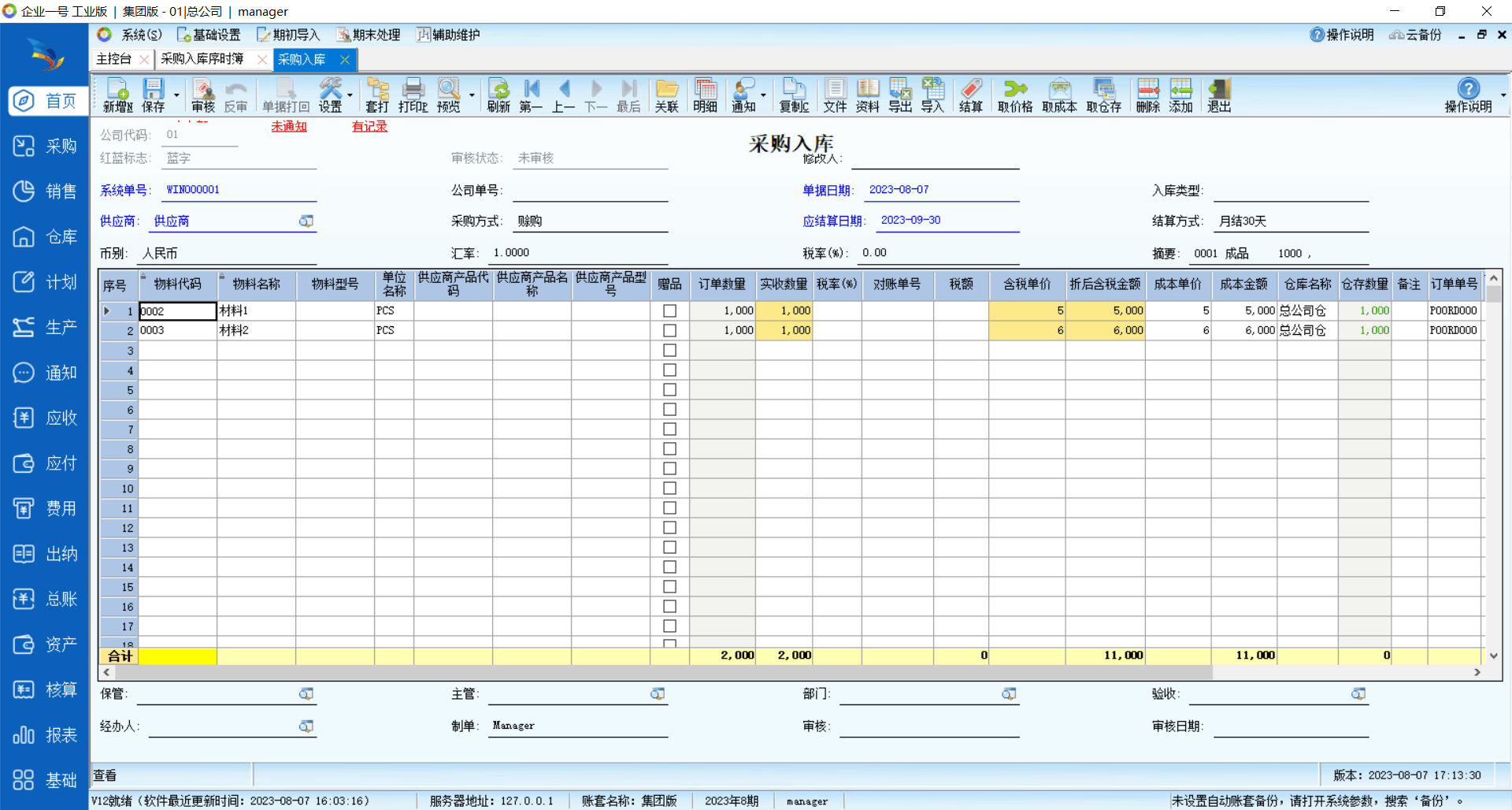Viewport: 1512px width, 810px height.
Task: Open the 基础设置 menu
Action: pyautogui.click(x=209, y=35)
